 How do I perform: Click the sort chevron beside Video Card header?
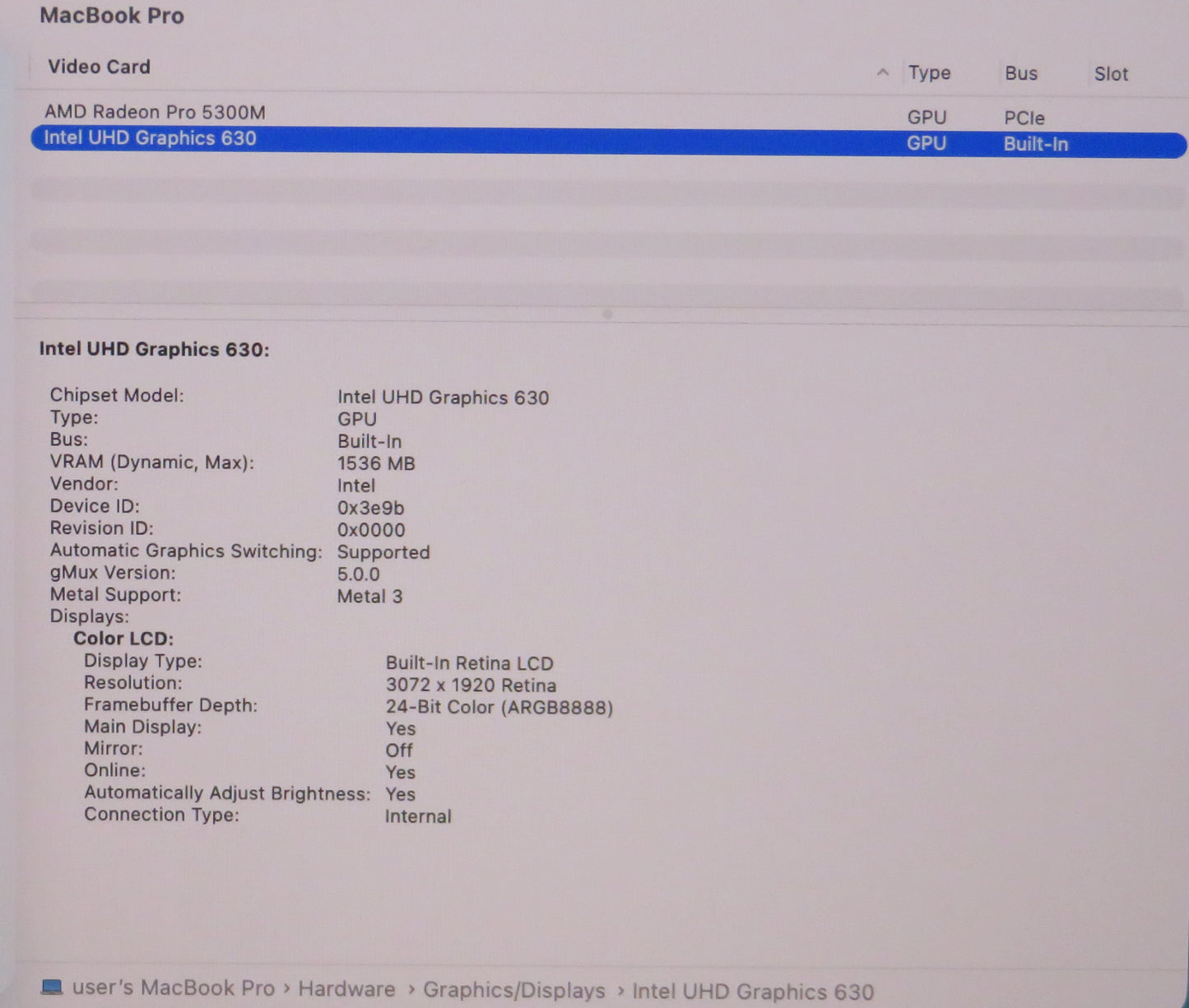(884, 72)
